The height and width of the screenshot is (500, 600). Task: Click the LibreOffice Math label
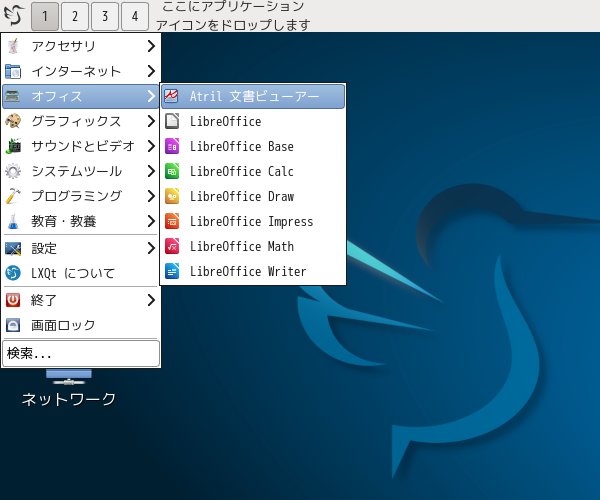click(242, 246)
